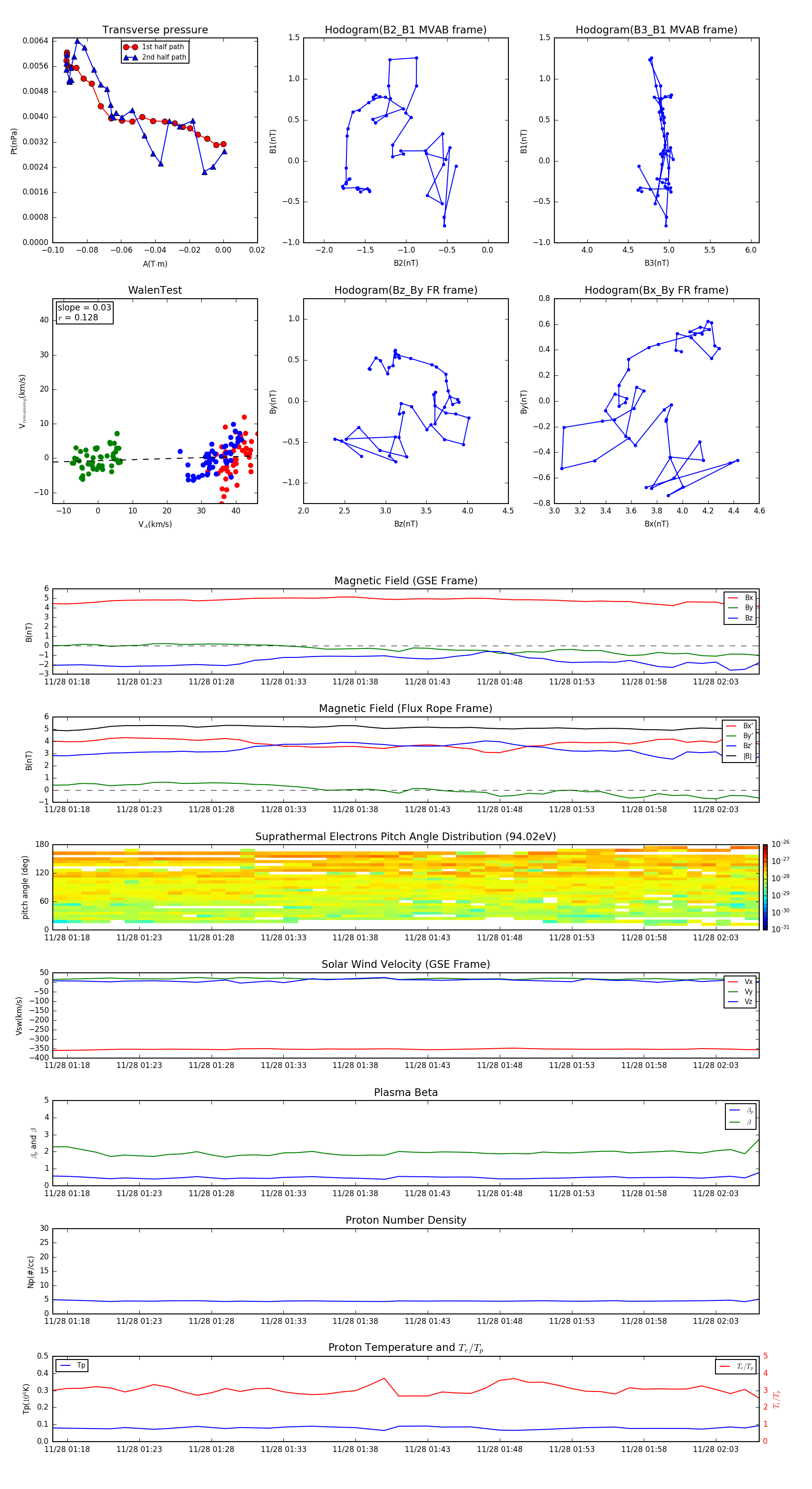Click the Suprathermal Electrons Pitch Angle Distribution title
Viewport: 812px width, 1489px height.
(x=406, y=837)
